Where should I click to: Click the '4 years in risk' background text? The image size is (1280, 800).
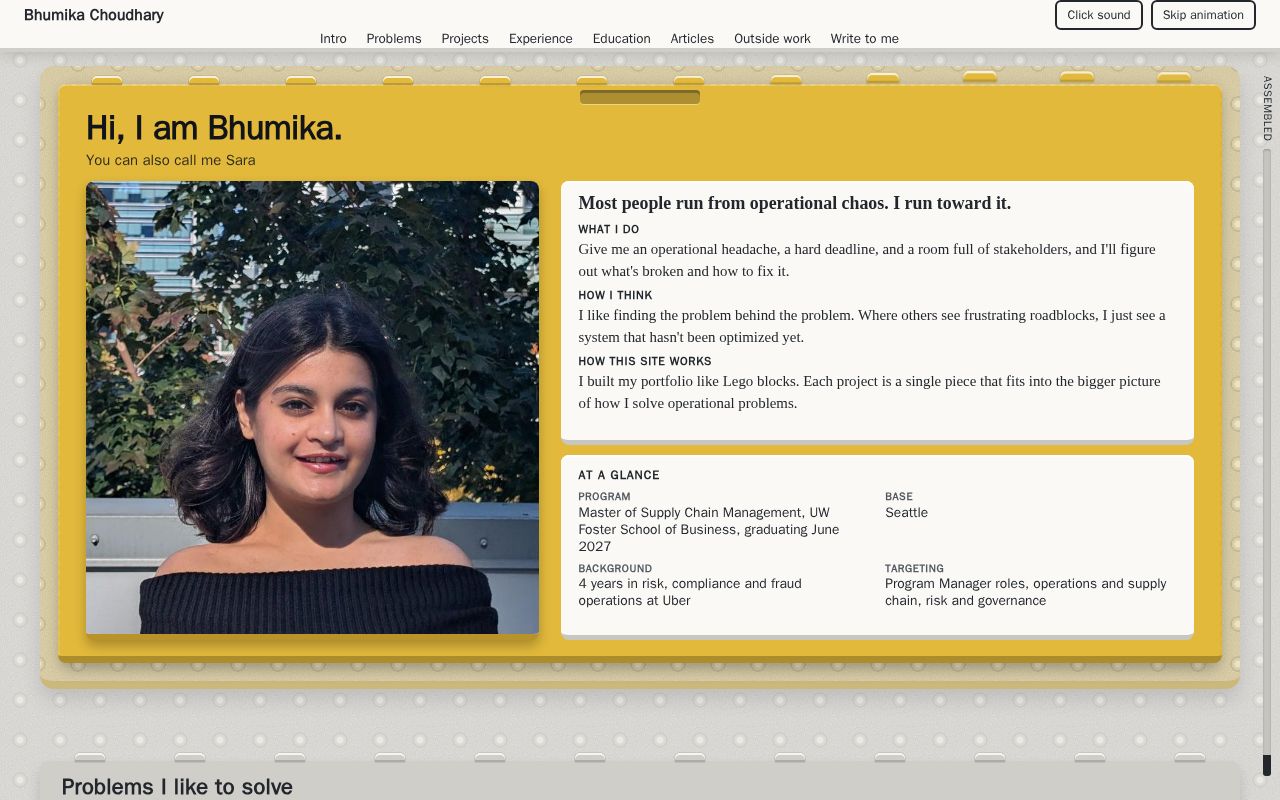pos(690,592)
